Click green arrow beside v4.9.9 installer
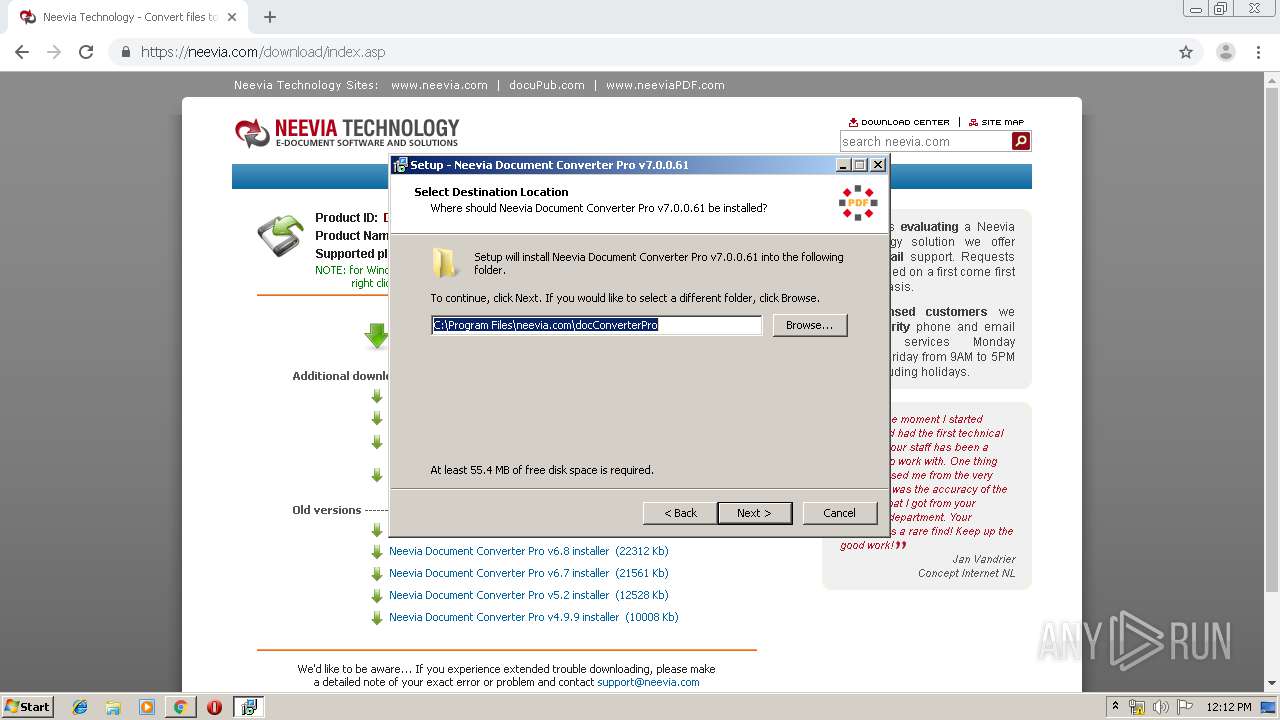 tap(377, 618)
